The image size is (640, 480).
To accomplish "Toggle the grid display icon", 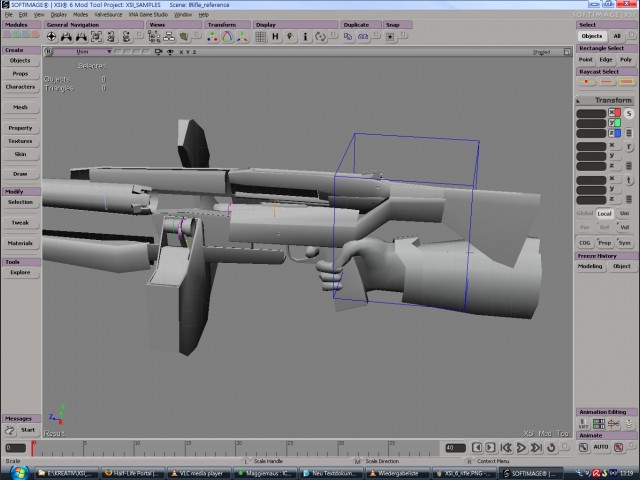I will coord(261,37).
